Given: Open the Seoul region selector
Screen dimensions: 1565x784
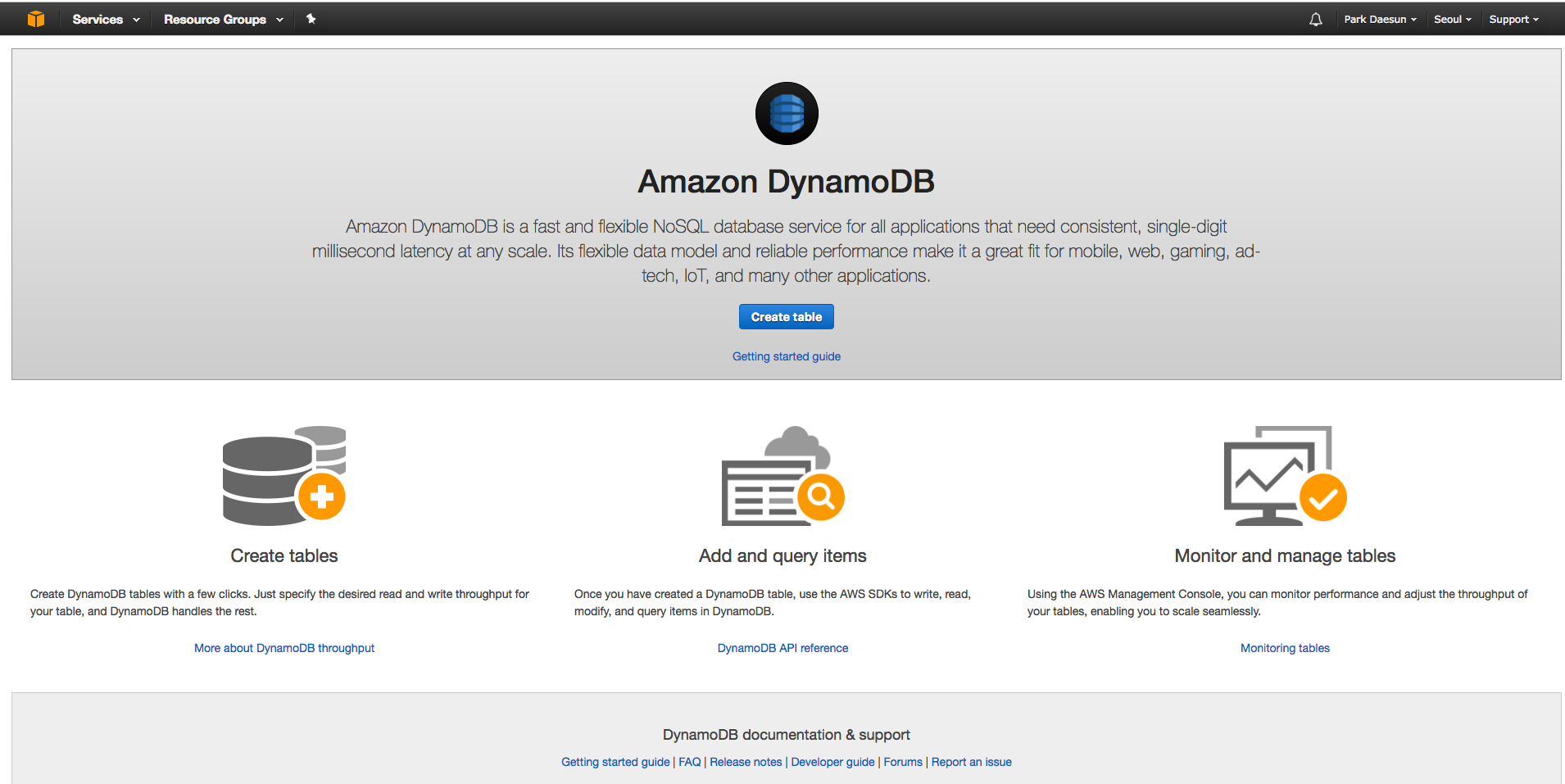Looking at the screenshot, I should coord(1452,18).
